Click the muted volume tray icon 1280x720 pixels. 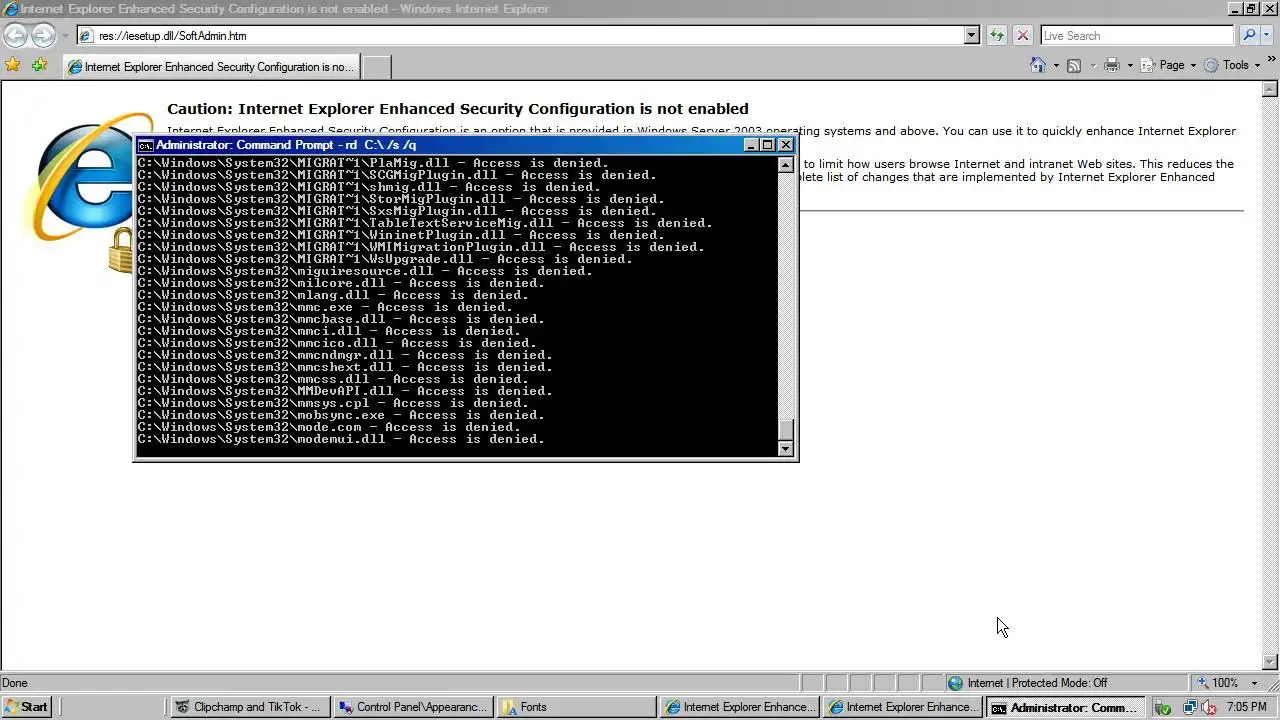[1208, 707]
